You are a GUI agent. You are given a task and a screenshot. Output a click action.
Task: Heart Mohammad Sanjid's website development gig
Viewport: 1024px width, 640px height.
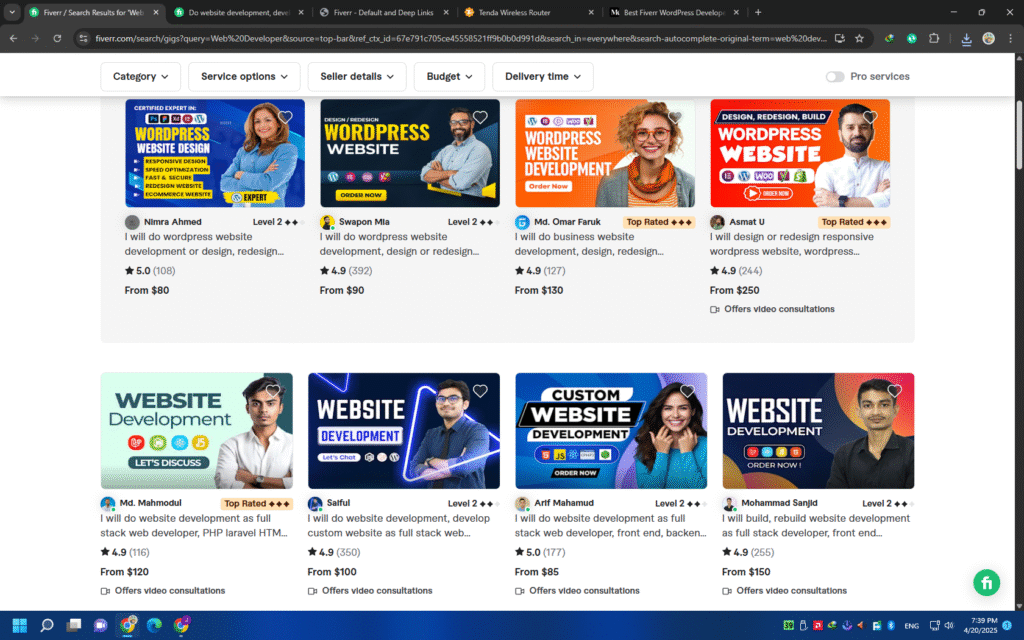[x=894, y=391]
